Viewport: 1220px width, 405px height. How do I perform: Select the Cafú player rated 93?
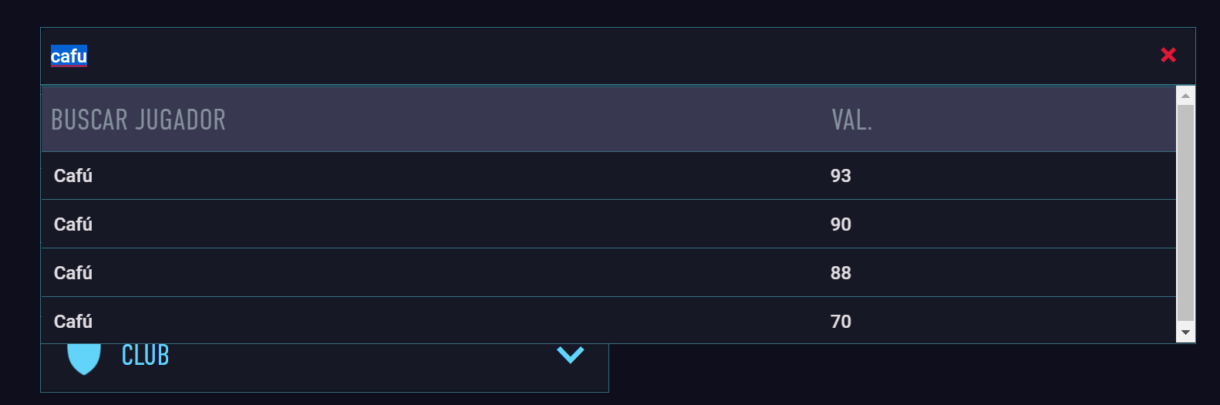608,176
